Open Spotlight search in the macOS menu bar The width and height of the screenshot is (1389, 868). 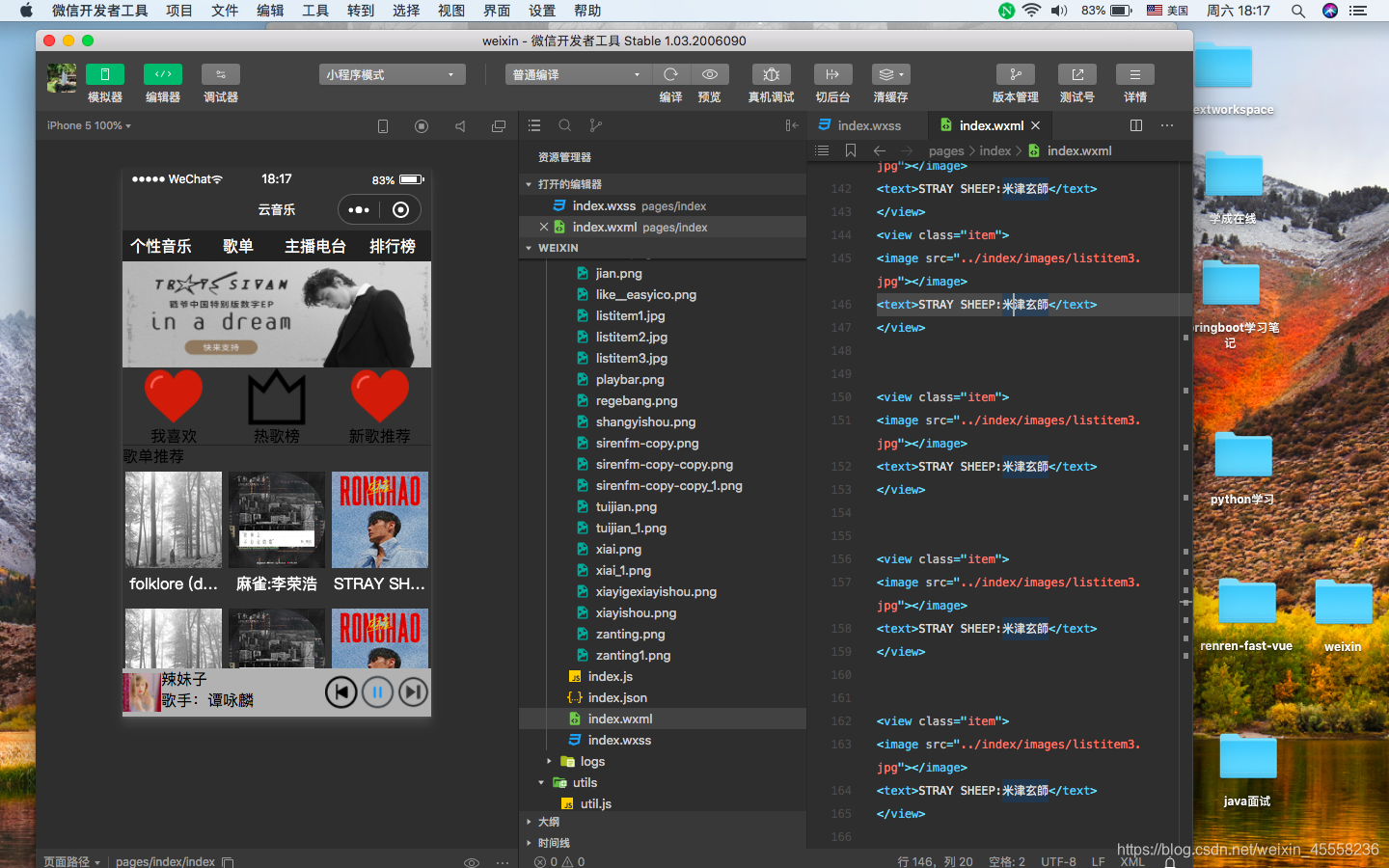[x=1298, y=11]
